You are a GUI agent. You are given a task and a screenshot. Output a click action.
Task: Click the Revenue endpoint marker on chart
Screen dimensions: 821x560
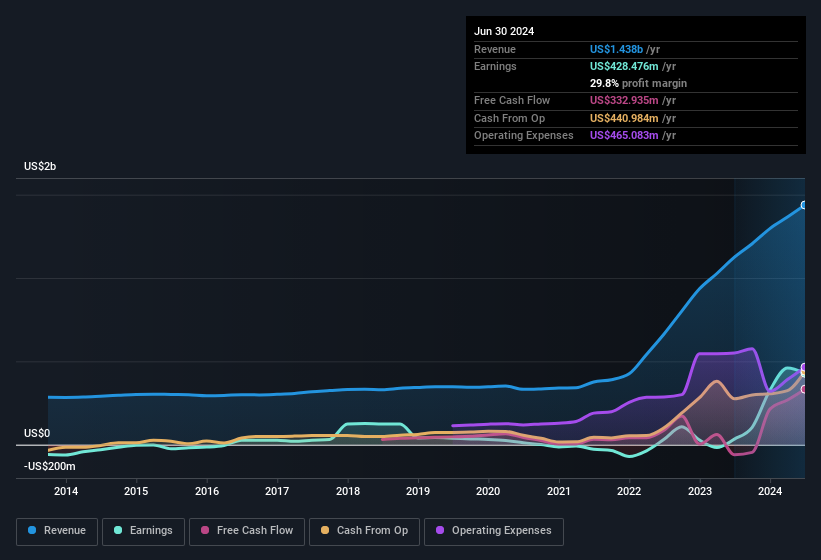point(804,205)
